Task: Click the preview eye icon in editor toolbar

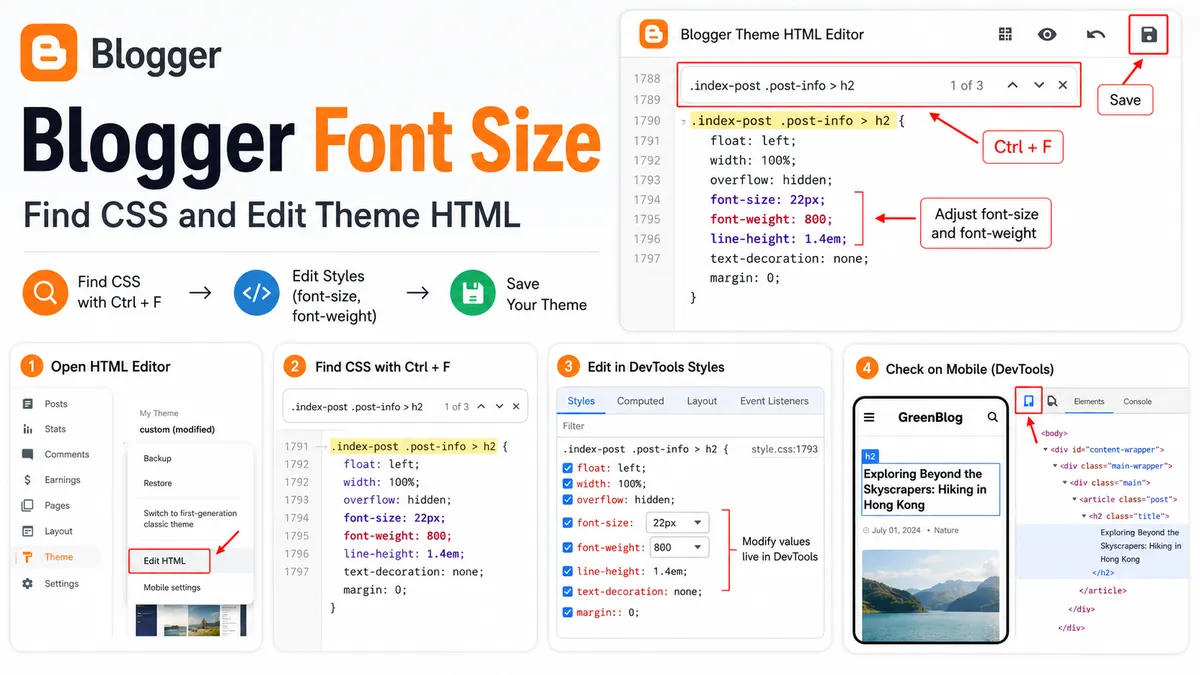Action: 1047,35
